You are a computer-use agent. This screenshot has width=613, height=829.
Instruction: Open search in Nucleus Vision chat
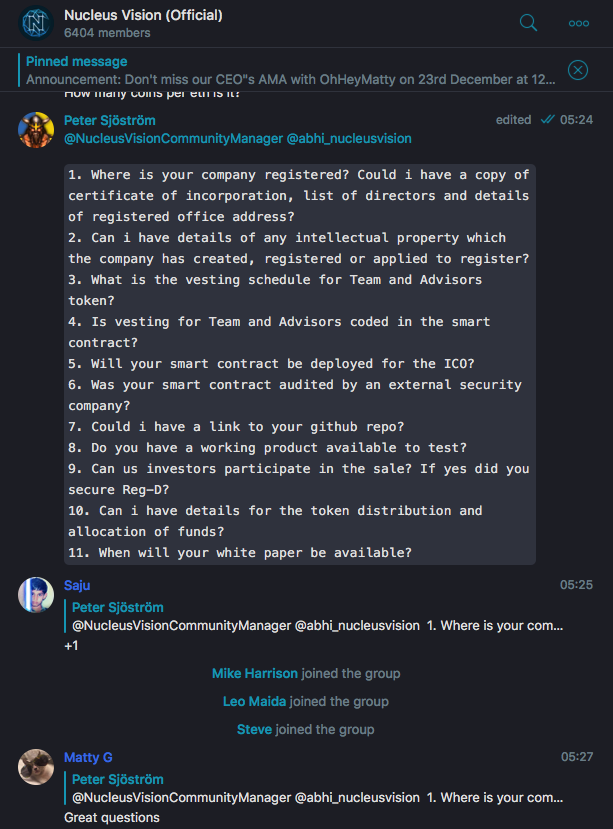pyautogui.click(x=528, y=23)
